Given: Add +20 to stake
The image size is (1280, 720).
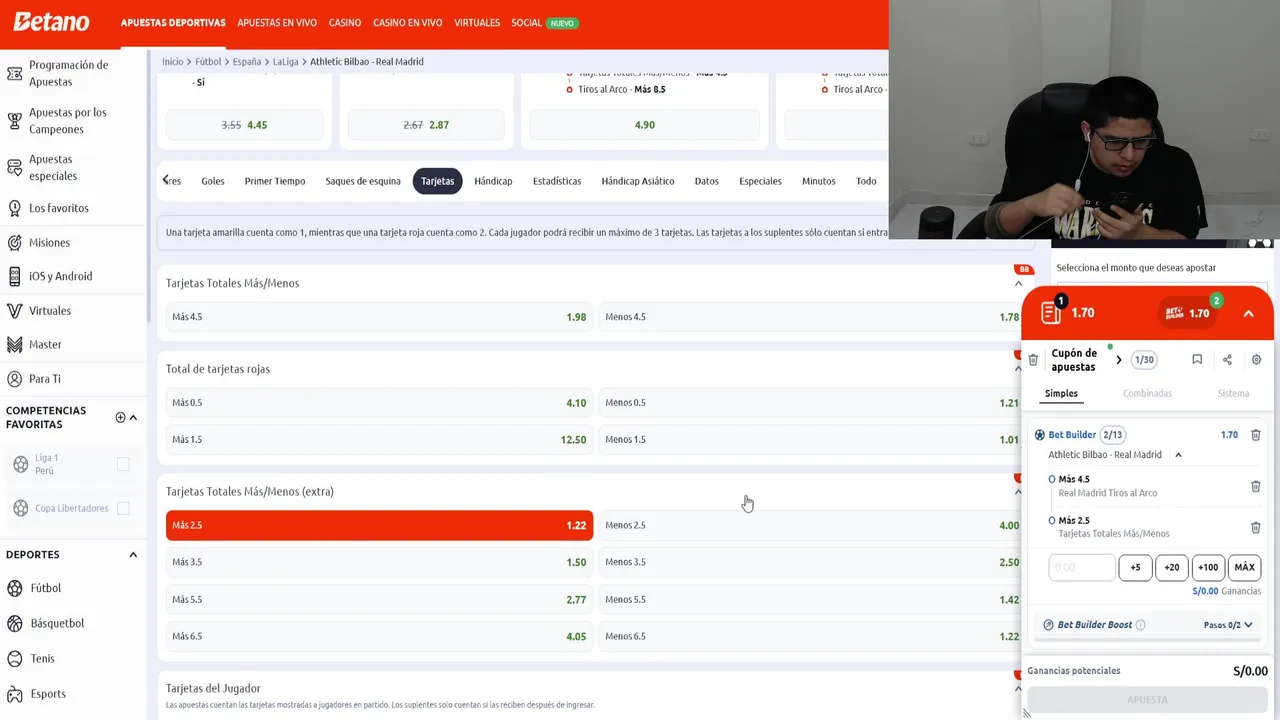Looking at the screenshot, I should [1171, 567].
